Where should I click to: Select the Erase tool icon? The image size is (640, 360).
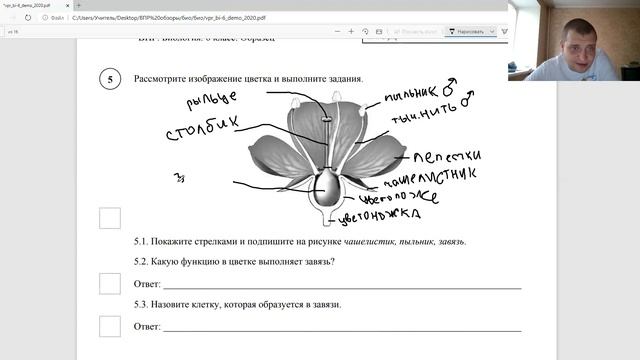tap(504, 31)
